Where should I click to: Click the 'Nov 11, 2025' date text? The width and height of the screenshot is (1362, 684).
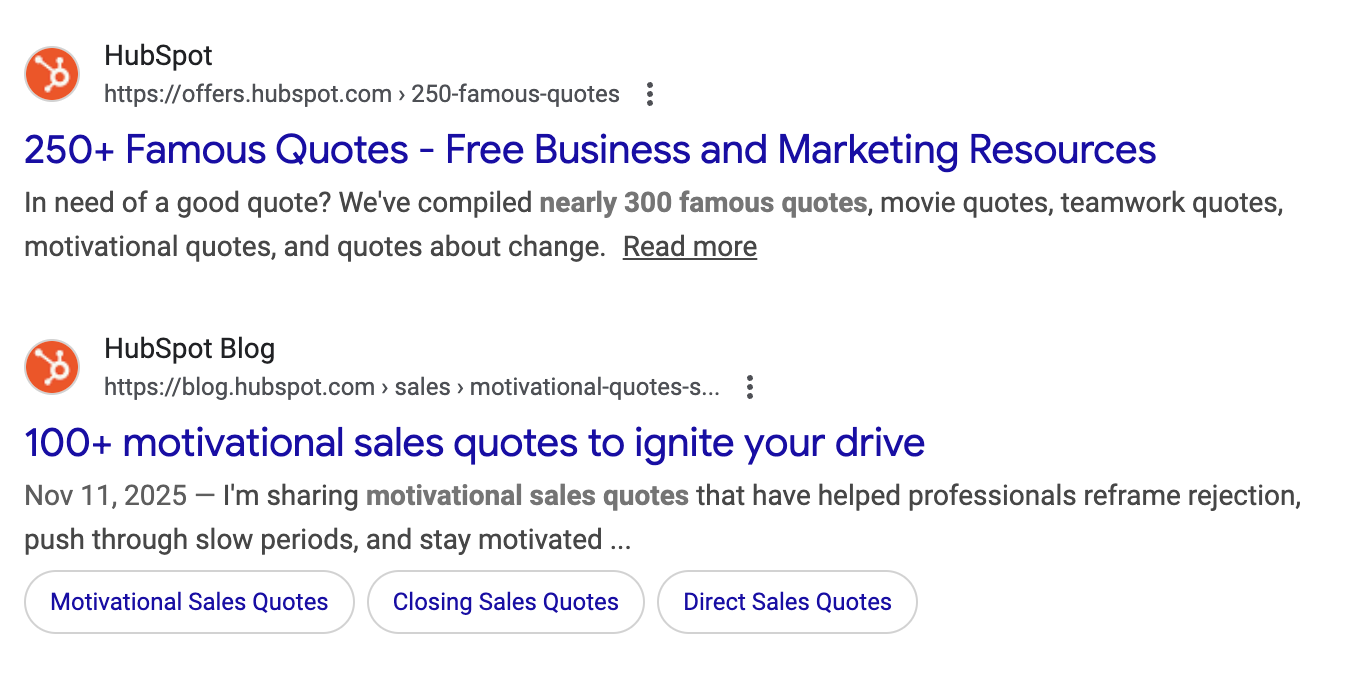pyautogui.click(x=105, y=495)
